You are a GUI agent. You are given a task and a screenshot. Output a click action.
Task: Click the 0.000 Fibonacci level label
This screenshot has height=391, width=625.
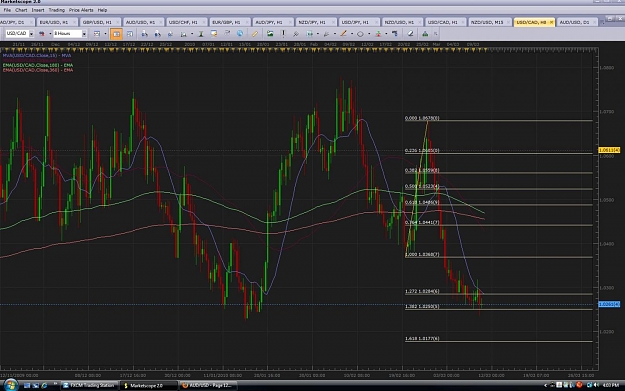tap(422, 118)
